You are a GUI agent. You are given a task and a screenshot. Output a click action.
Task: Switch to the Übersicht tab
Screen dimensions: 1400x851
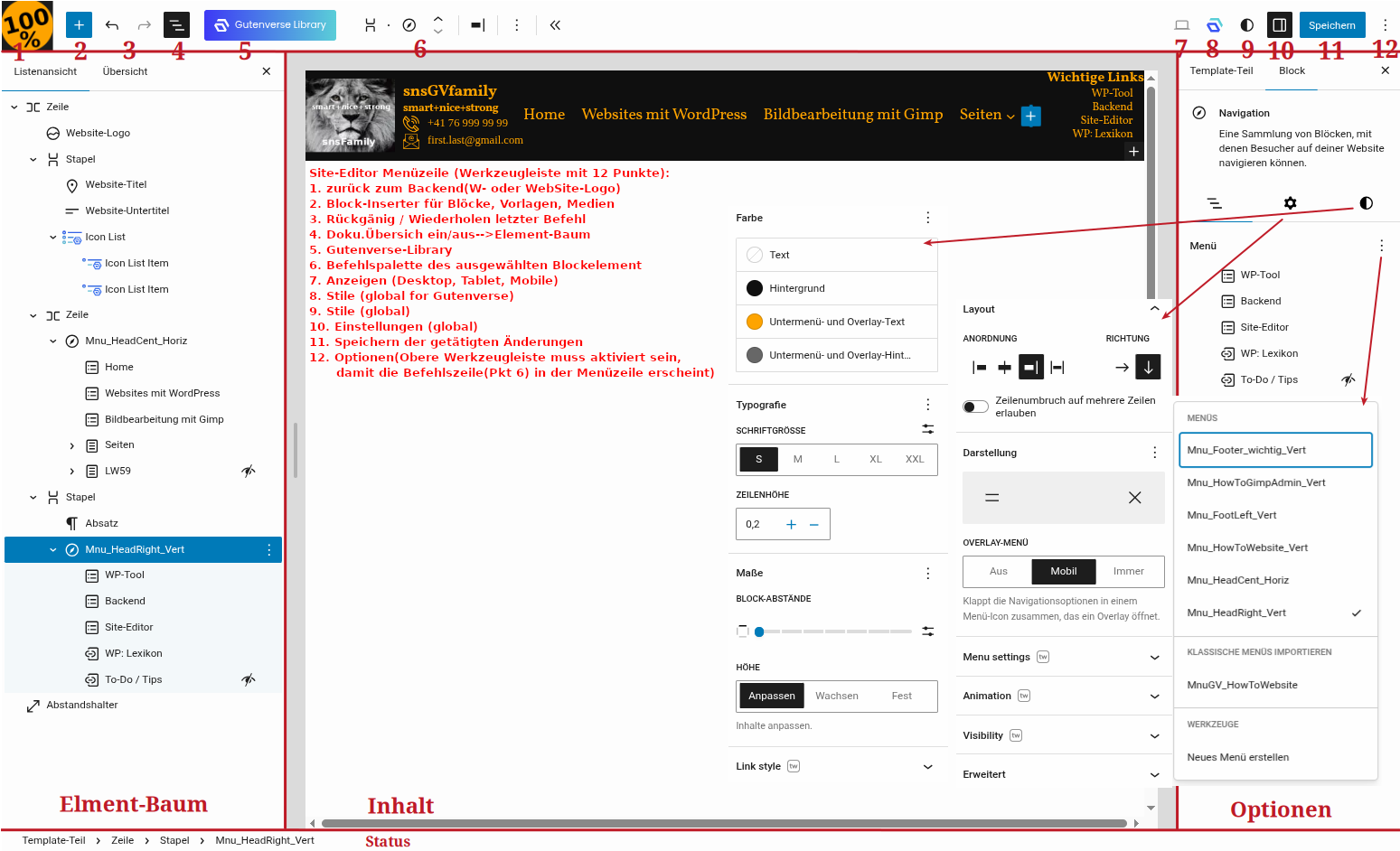[x=125, y=71]
